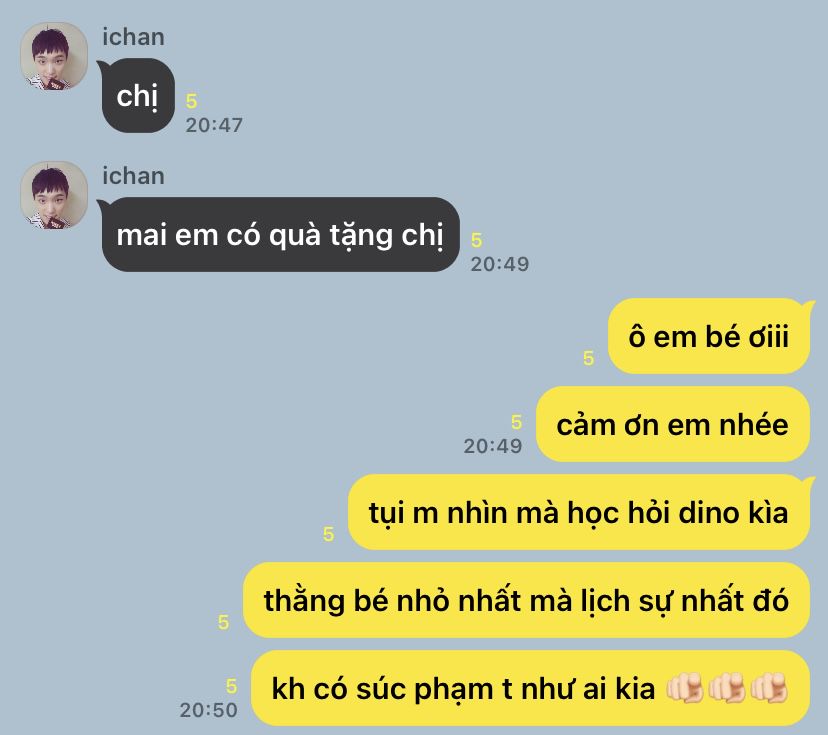
Task: Tap the first ichan sender name
Action: point(133,37)
